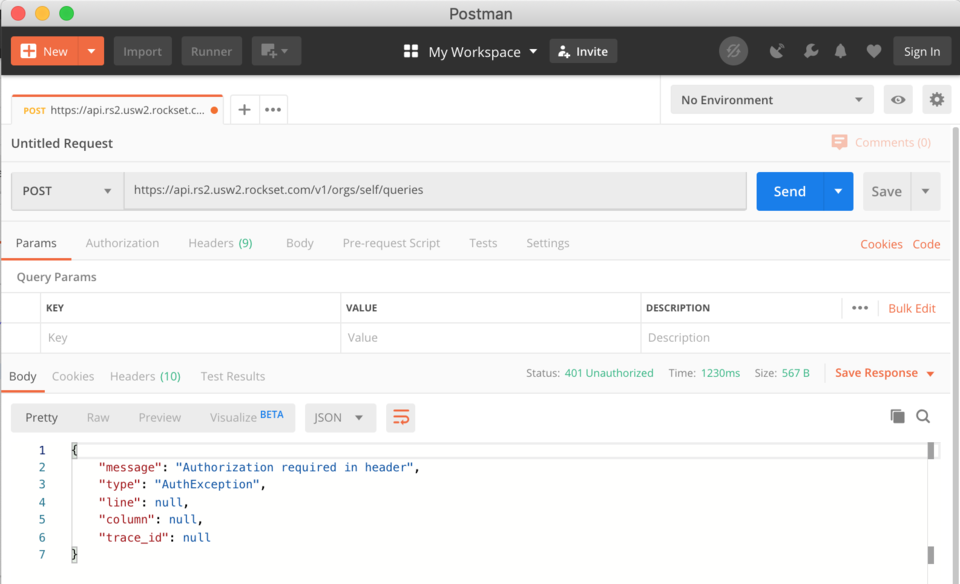Click the sync status icon in header
Screen dimensions: 960x584
[733, 51]
